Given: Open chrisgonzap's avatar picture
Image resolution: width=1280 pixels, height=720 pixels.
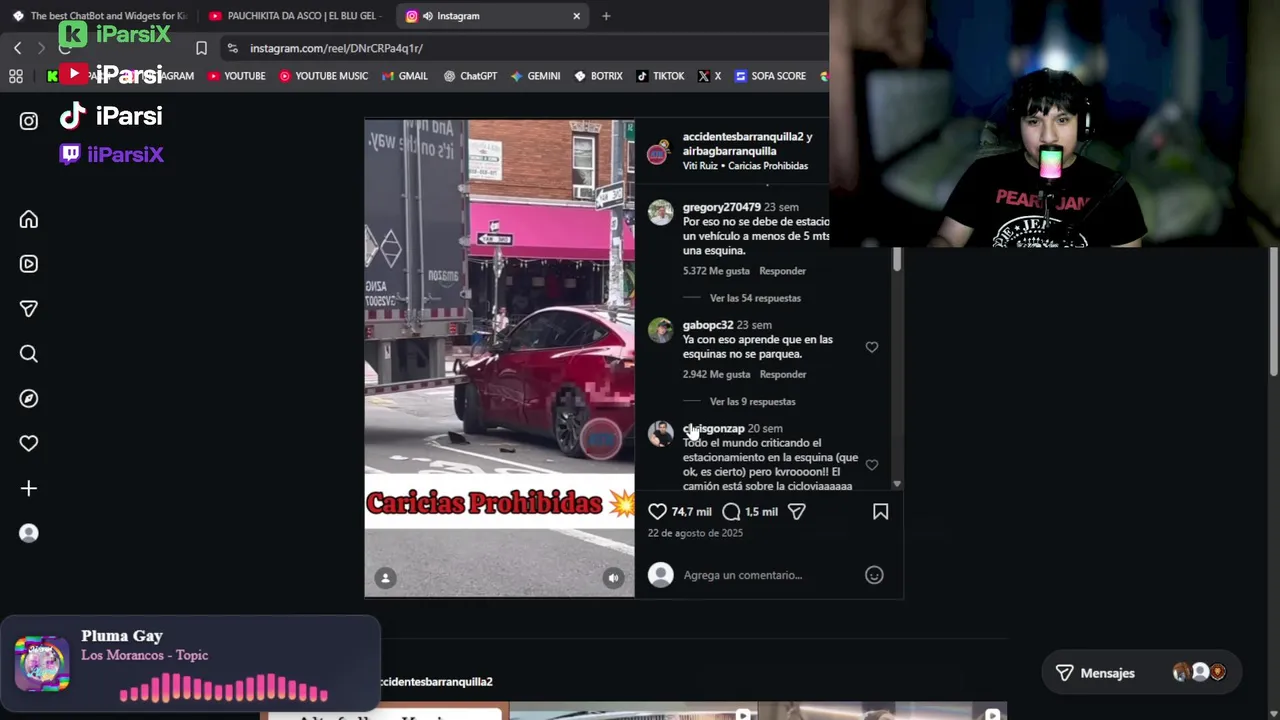Looking at the screenshot, I should (660, 433).
